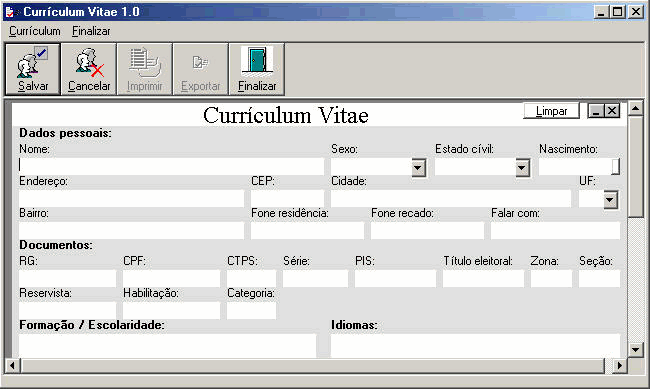The height and width of the screenshot is (389, 650).
Task: Click into the CPF input field
Action: [171, 279]
